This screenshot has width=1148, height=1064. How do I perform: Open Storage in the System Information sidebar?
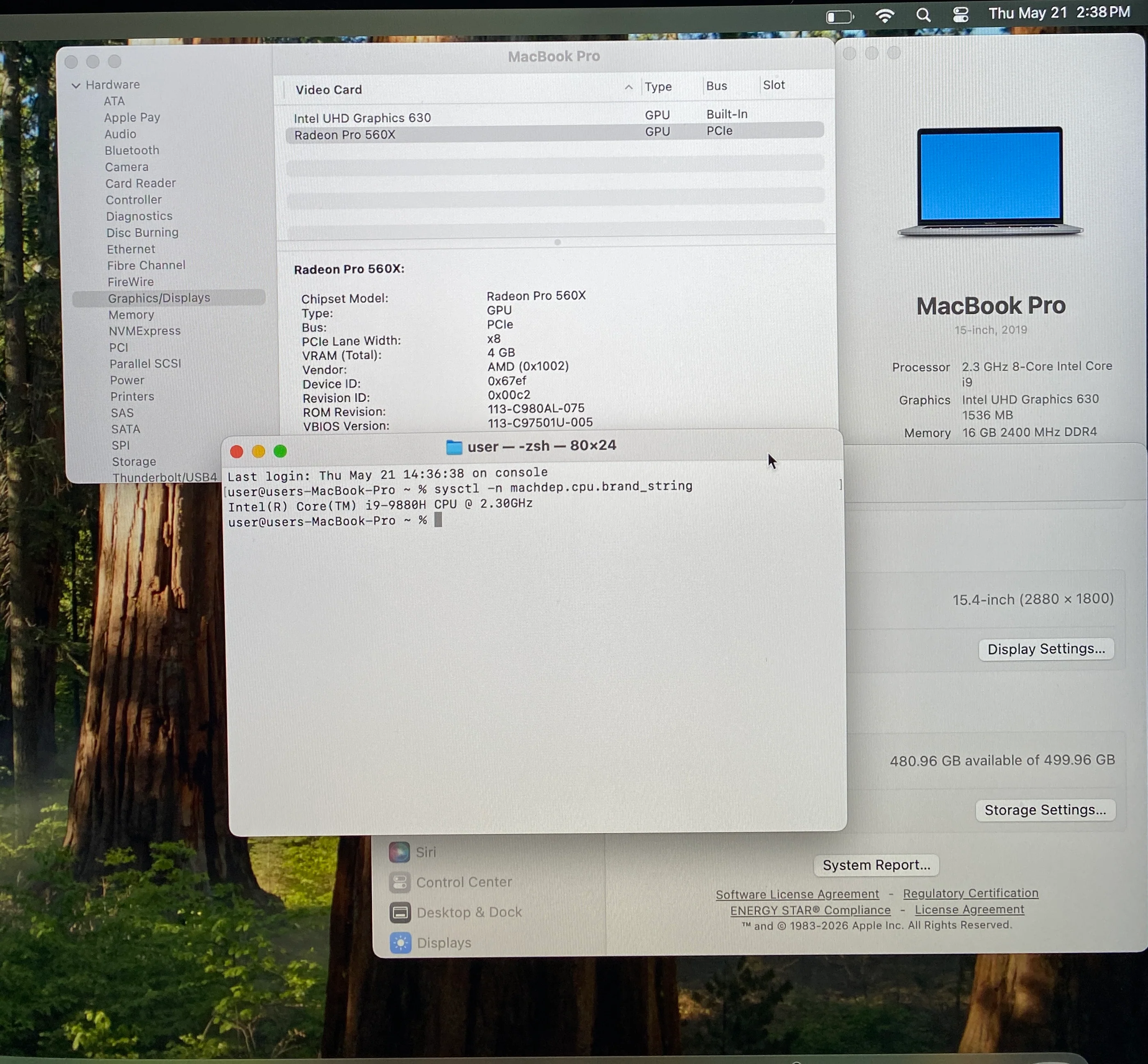coord(134,462)
